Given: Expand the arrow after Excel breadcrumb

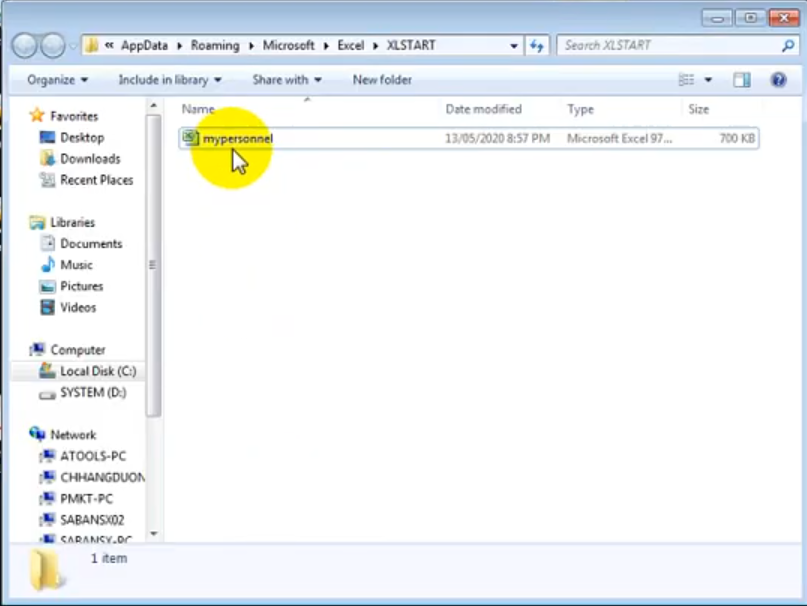Looking at the screenshot, I should coord(375,46).
